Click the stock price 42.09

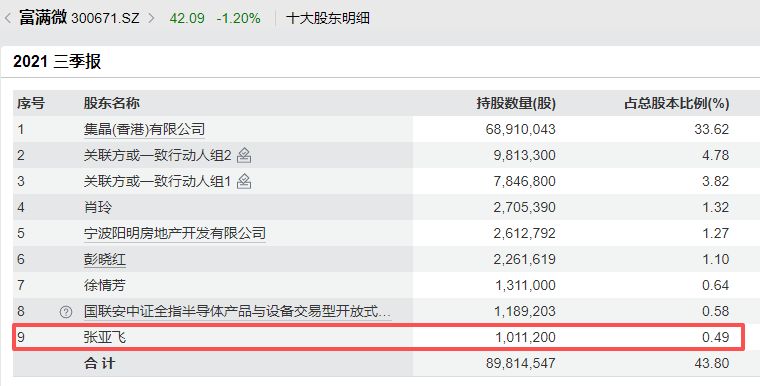click(187, 18)
